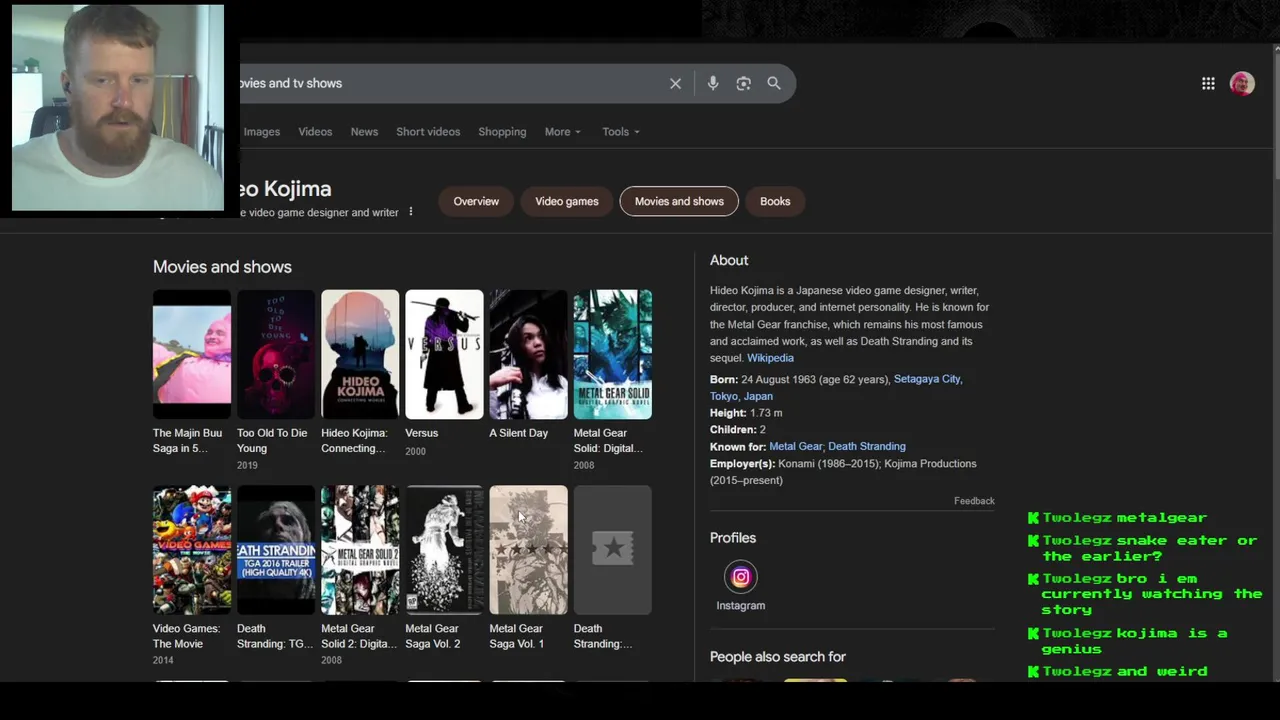Screen dimensions: 1280x720
Task: Open Metal Gear Solid: Digital Graphic Novel poster
Action: [613, 354]
